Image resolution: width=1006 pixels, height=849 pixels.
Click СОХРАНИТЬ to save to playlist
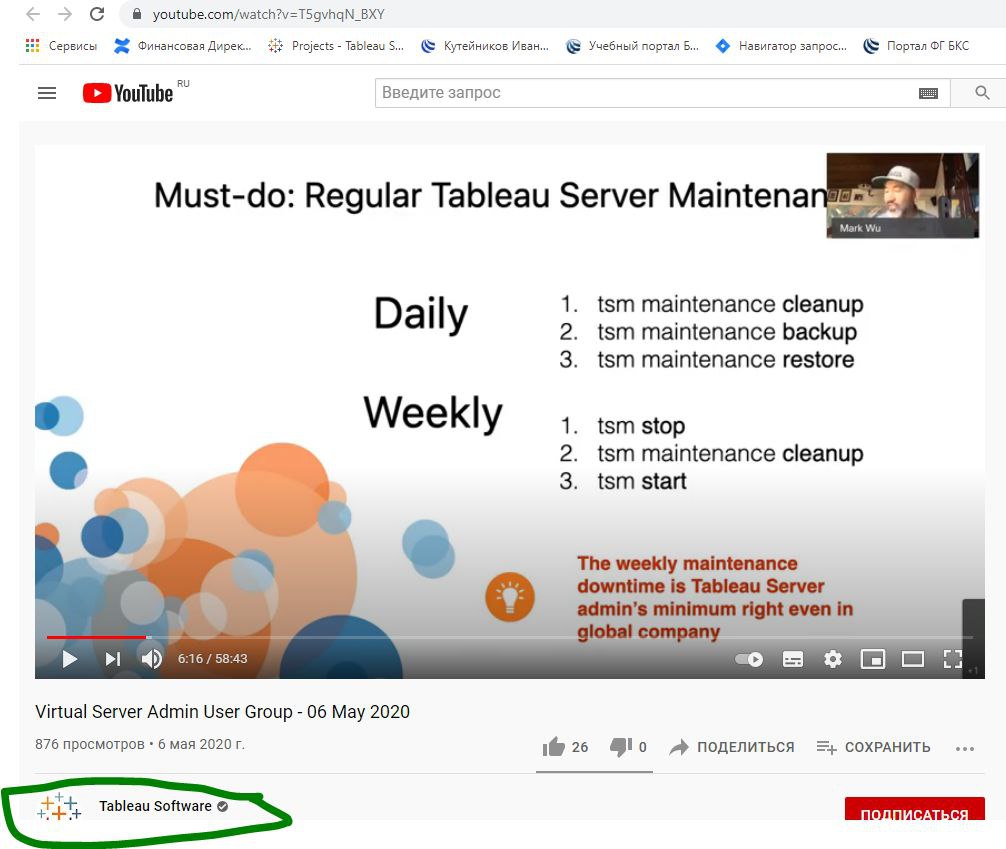pyautogui.click(x=873, y=747)
